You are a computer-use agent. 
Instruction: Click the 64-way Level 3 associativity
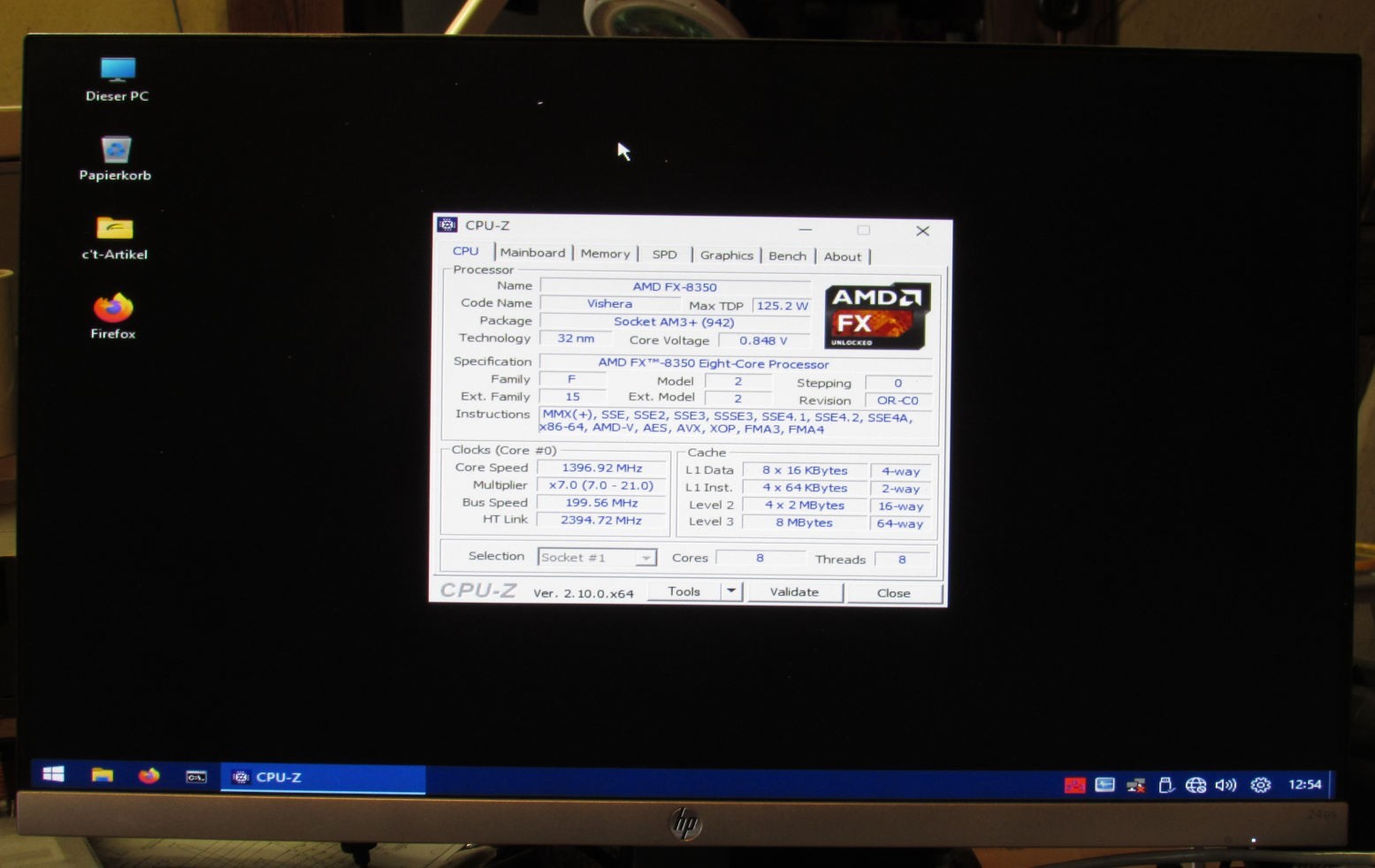coord(900,523)
